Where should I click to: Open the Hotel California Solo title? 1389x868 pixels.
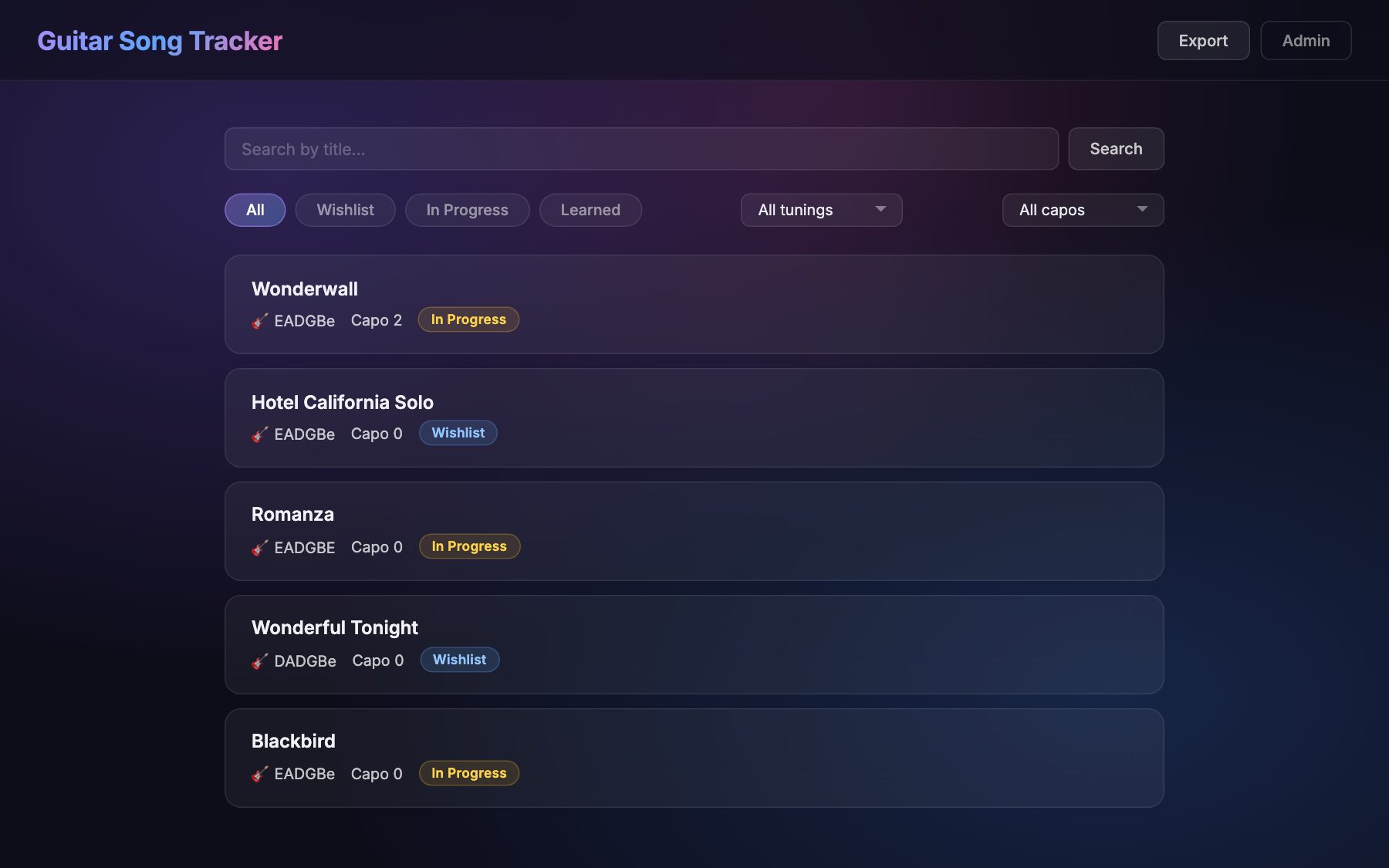coord(343,403)
